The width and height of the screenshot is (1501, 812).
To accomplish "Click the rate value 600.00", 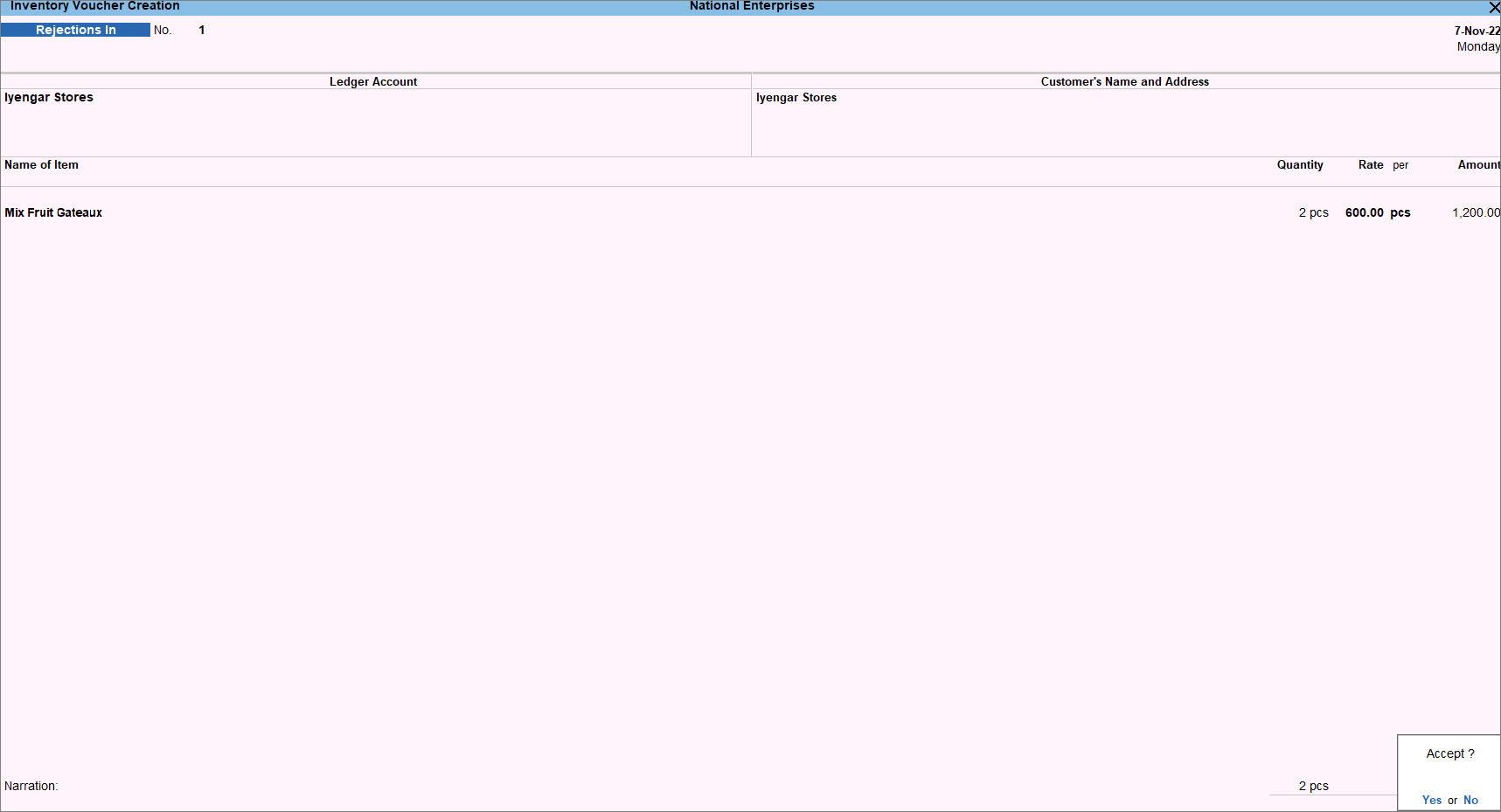I will point(1364,212).
